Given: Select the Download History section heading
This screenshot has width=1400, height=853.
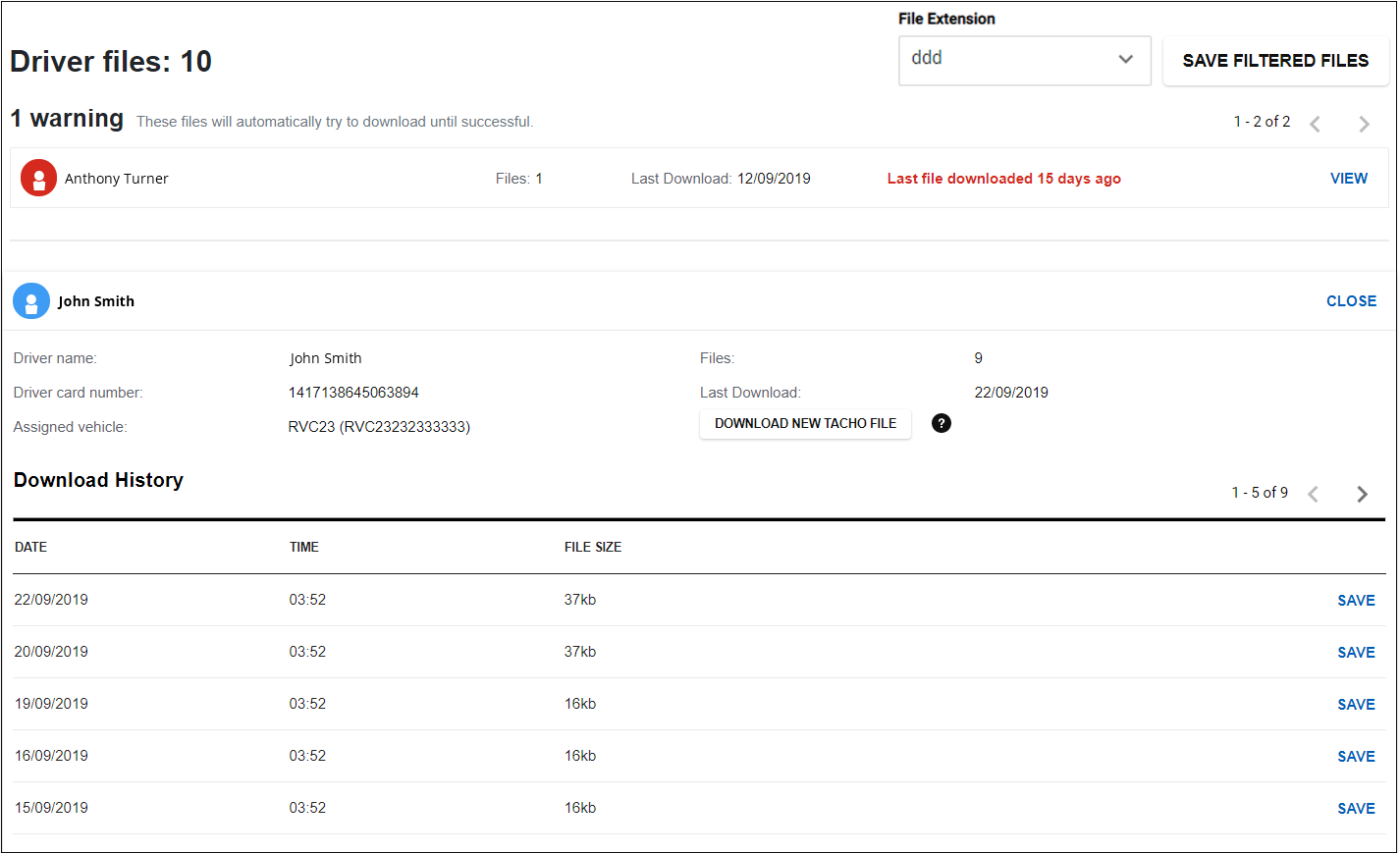Looking at the screenshot, I should [x=98, y=480].
